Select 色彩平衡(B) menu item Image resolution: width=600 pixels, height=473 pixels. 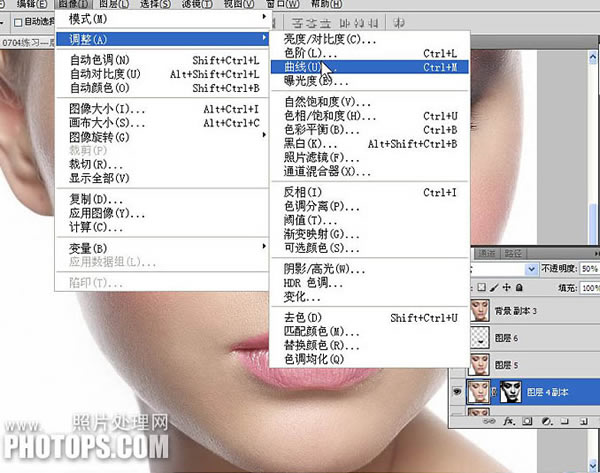tap(370, 130)
